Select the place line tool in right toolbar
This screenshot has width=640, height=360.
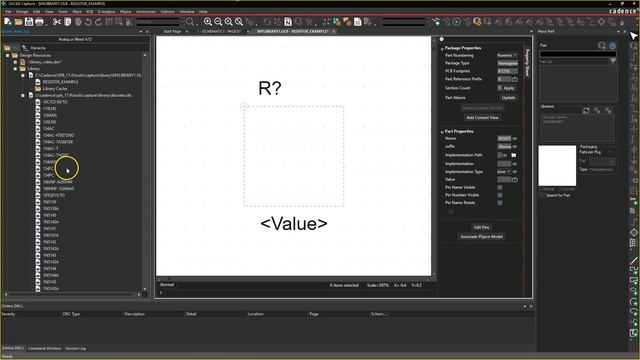633,260
